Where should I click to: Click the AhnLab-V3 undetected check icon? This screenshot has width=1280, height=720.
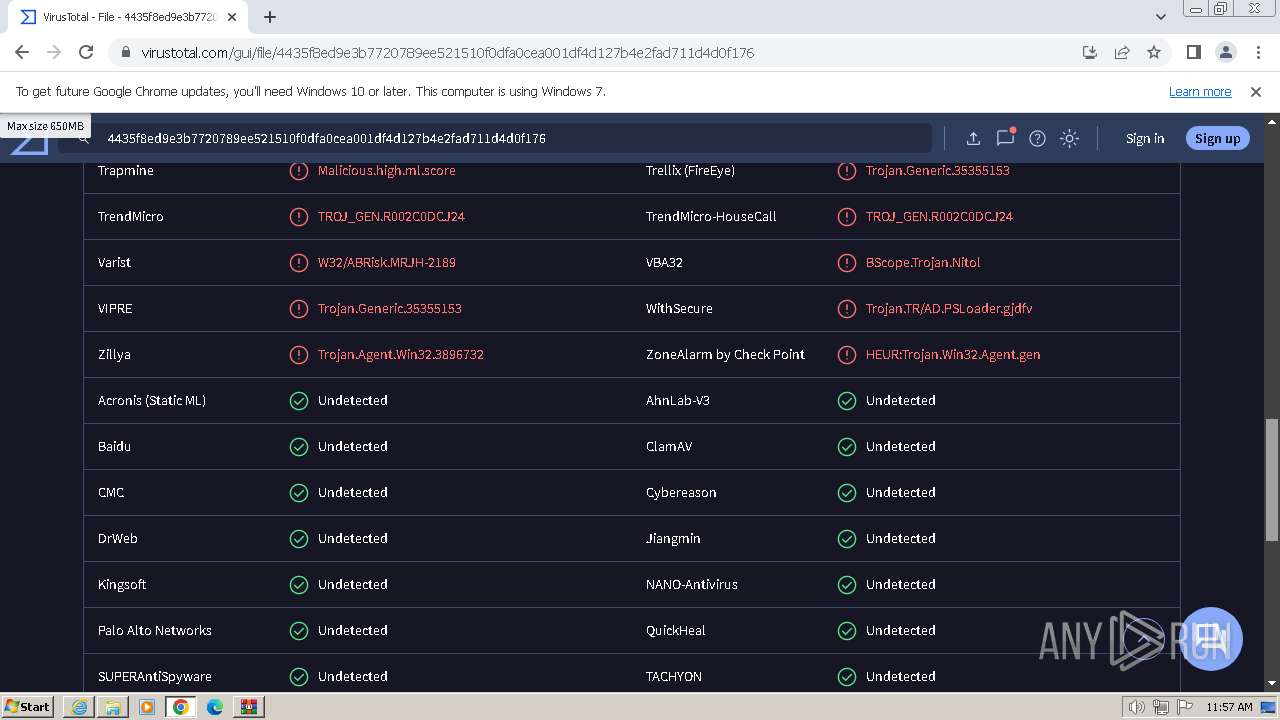coord(846,401)
